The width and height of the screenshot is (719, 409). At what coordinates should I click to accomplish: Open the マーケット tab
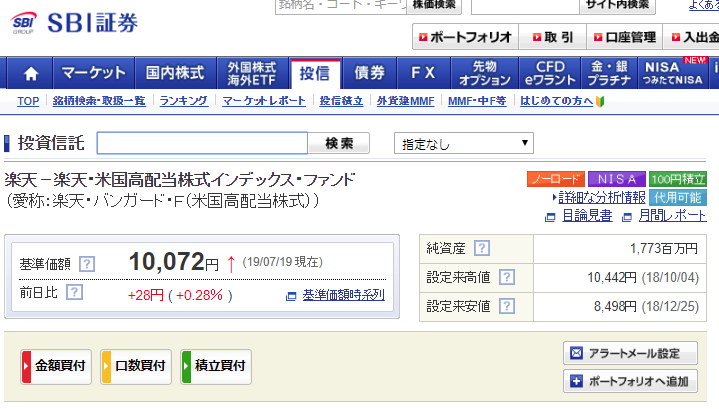(94, 73)
